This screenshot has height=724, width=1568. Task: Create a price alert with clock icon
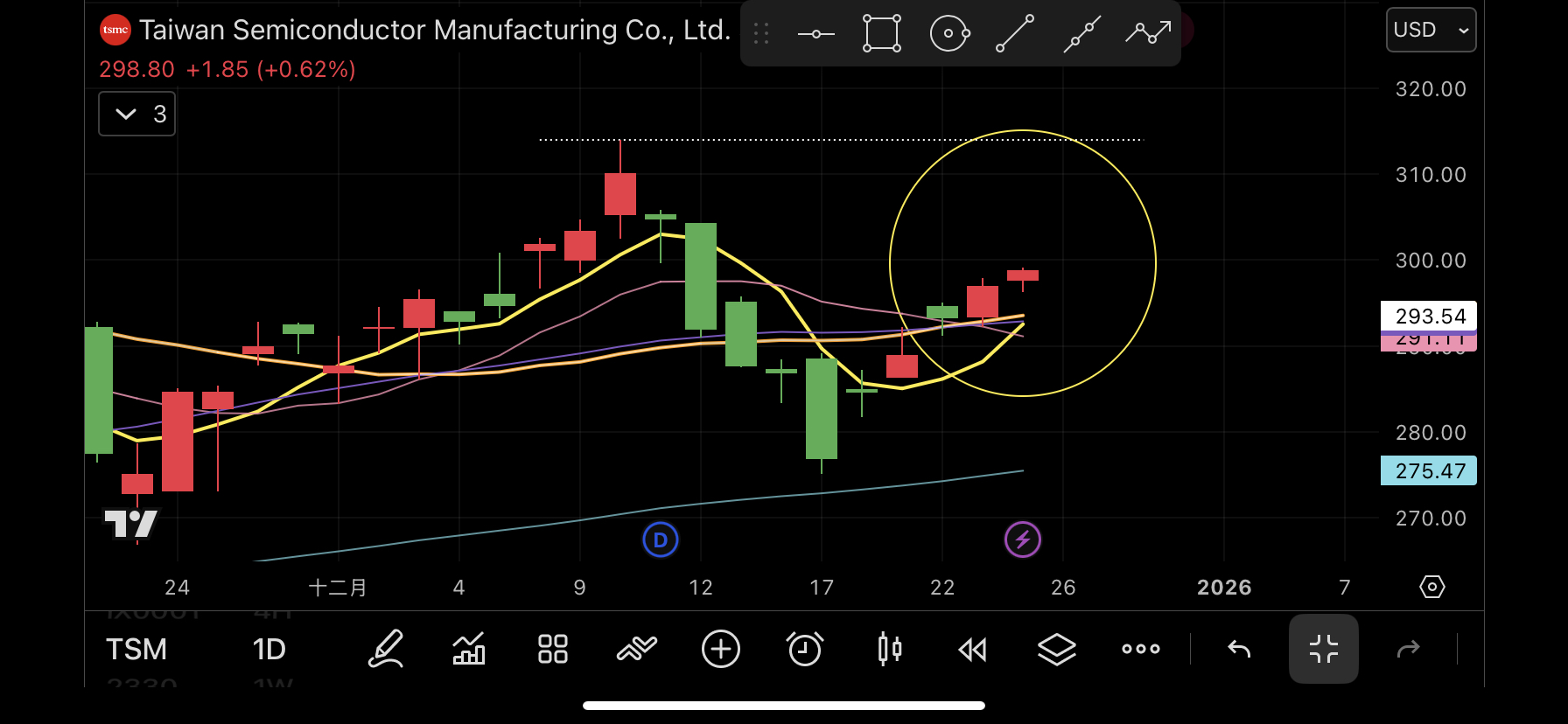(805, 649)
